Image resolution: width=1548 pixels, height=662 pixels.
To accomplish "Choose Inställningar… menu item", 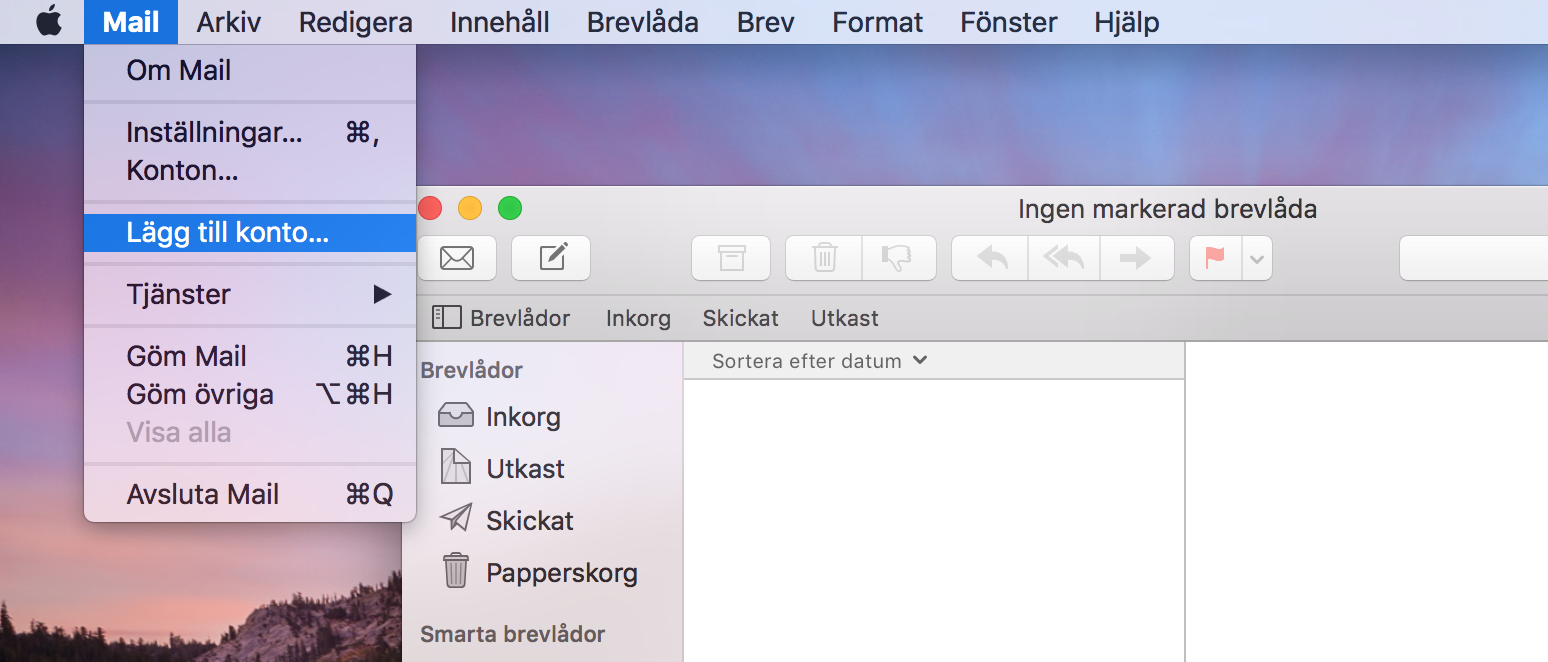I will [x=250, y=132].
